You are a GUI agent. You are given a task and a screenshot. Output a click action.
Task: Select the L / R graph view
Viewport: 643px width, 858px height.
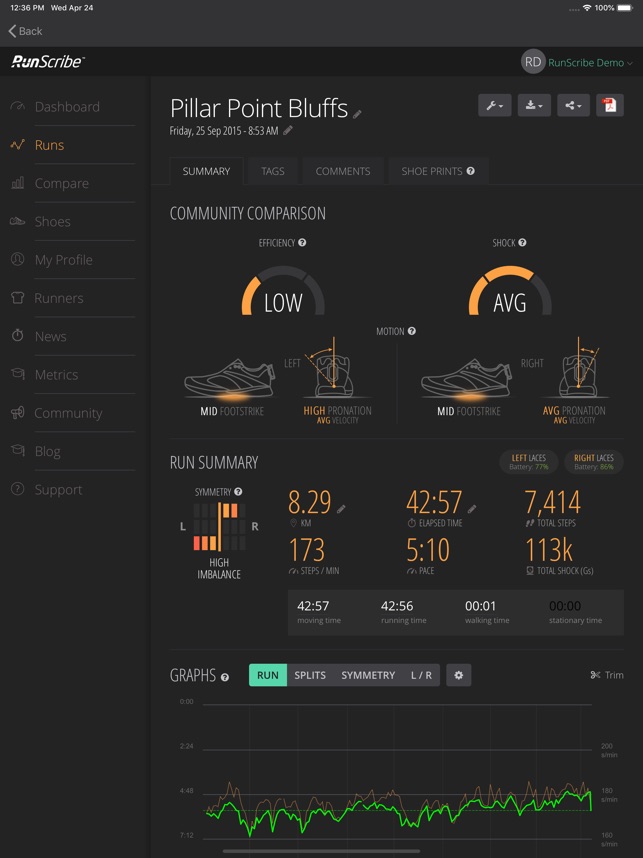pyautogui.click(x=421, y=675)
